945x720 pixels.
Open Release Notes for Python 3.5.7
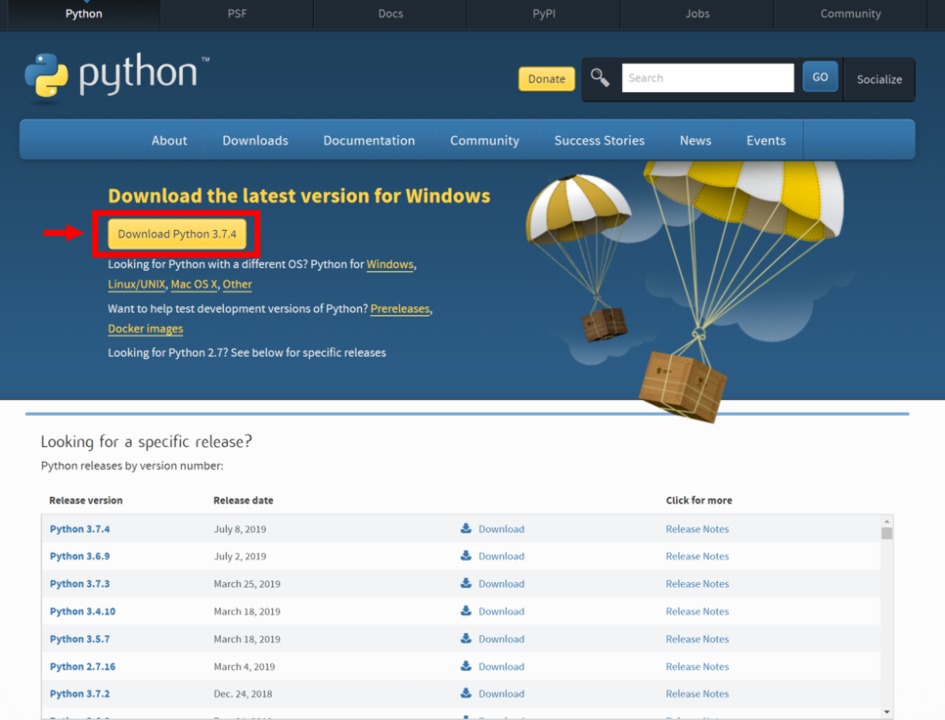pos(697,639)
